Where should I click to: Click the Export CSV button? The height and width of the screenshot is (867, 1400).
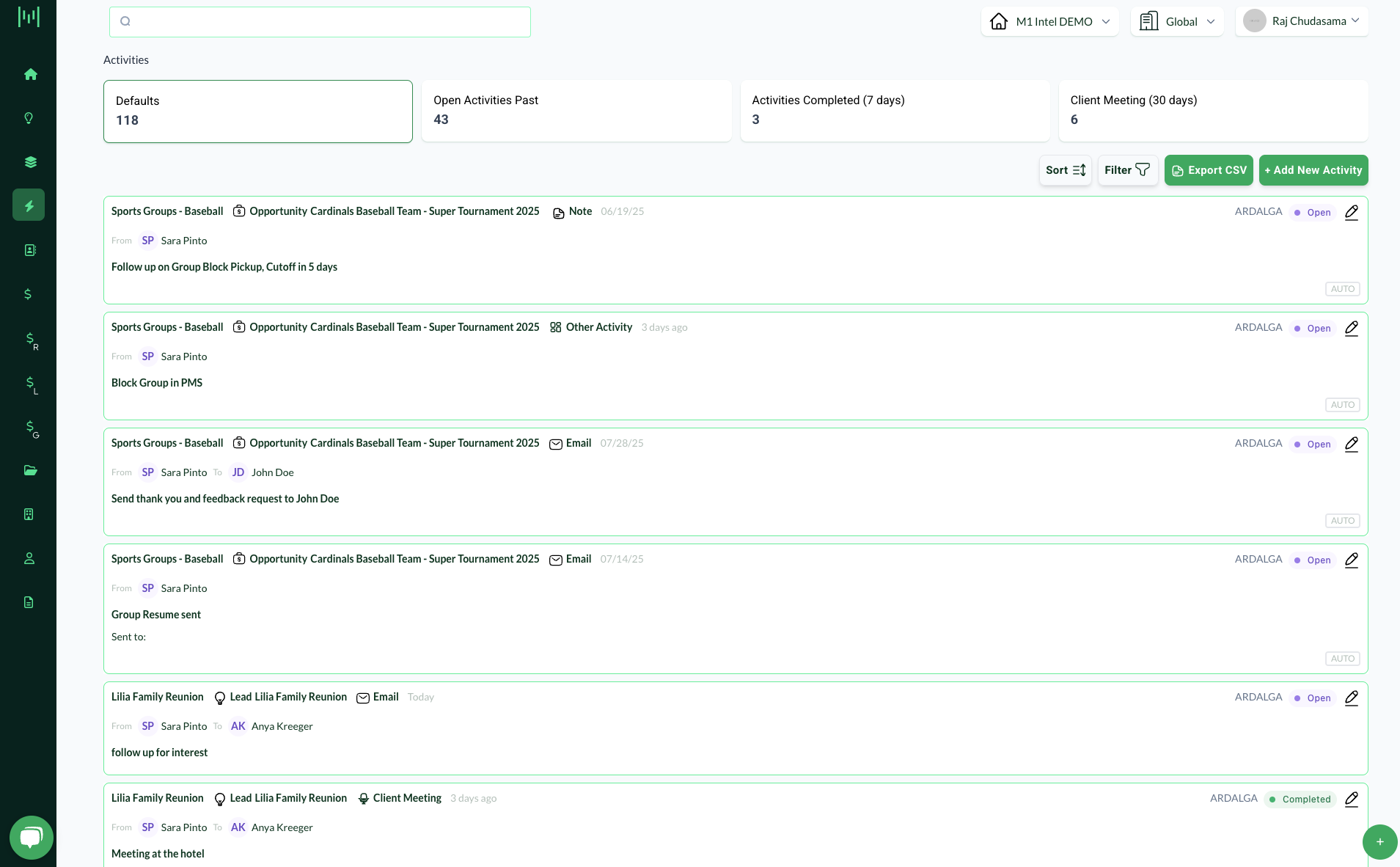tap(1209, 170)
